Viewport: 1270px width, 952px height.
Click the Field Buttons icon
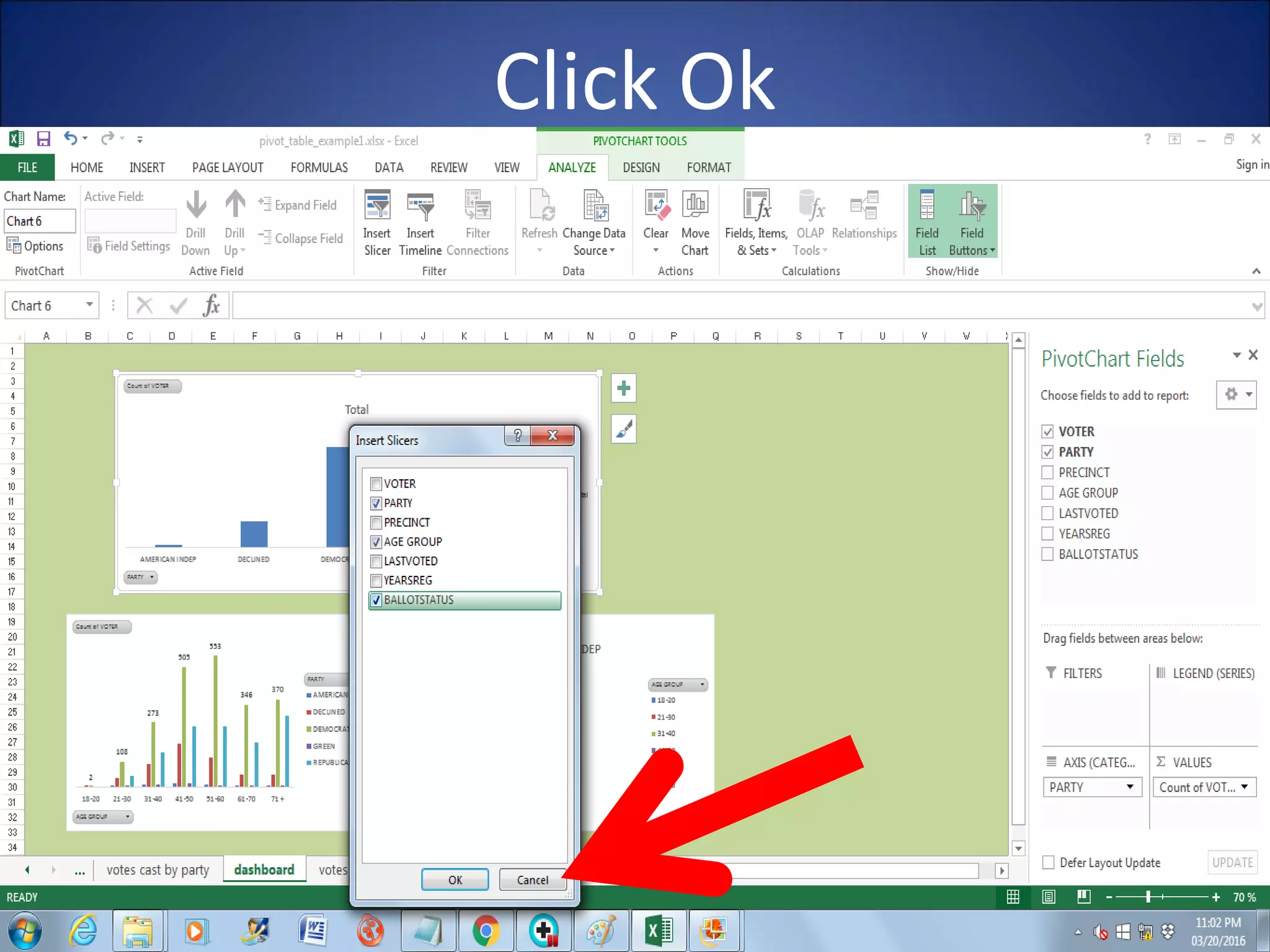tap(972, 206)
